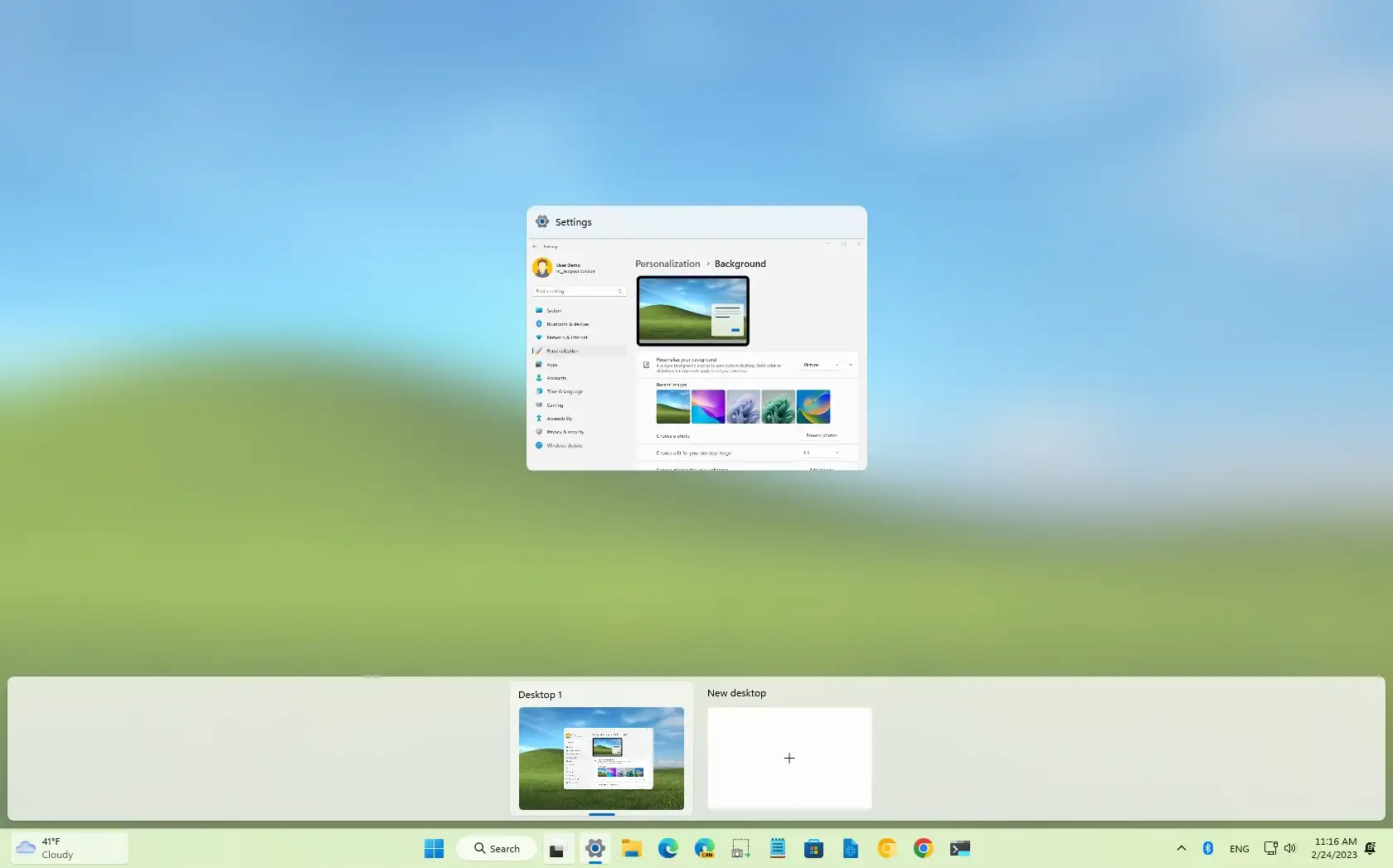Open the Picture background type dropdown
The width and height of the screenshot is (1393, 868).
821,365
